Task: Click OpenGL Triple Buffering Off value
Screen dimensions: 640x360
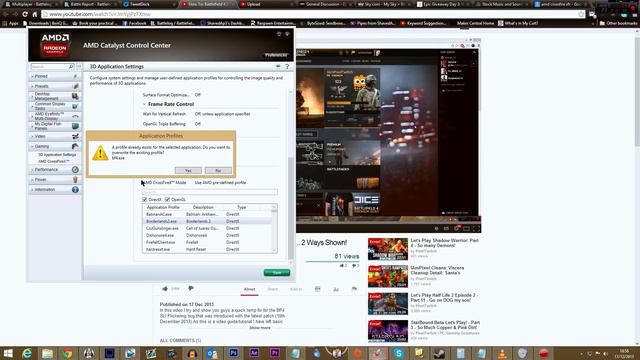Action: (198, 124)
